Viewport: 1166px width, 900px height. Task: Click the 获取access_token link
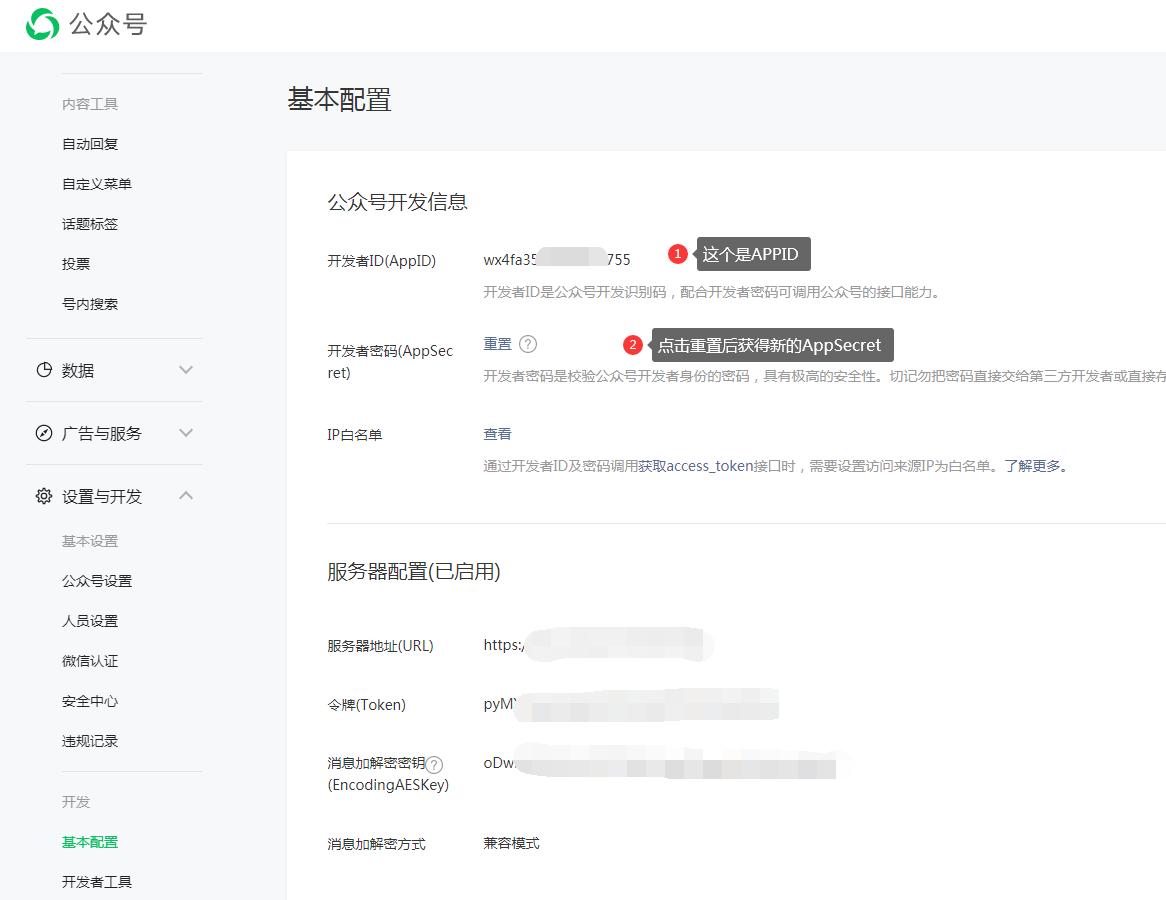[695, 466]
